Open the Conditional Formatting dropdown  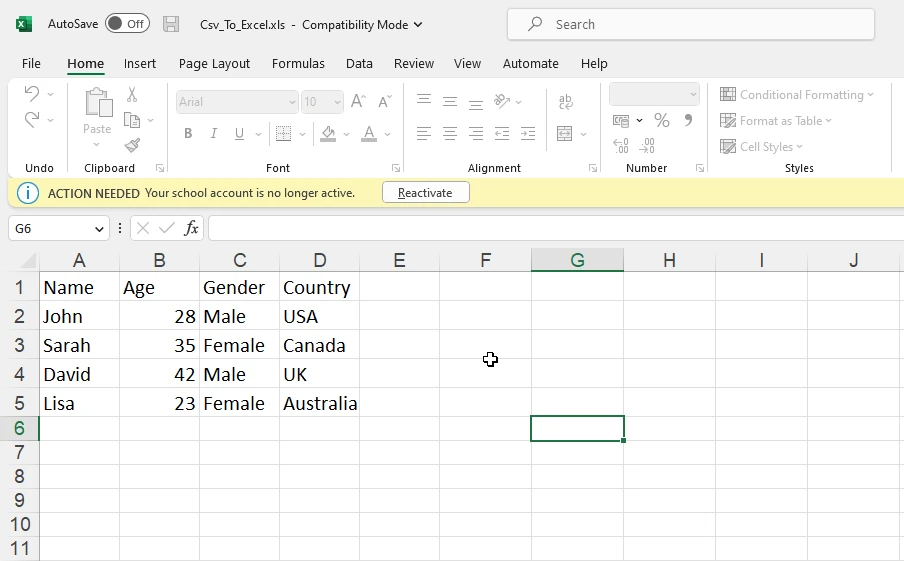pyautogui.click(x=797, y=95)
